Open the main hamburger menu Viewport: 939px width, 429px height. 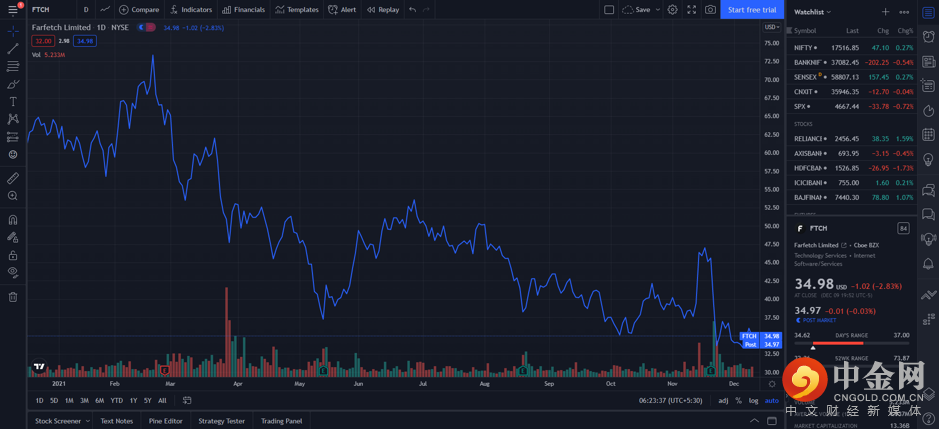click(13, 10)
